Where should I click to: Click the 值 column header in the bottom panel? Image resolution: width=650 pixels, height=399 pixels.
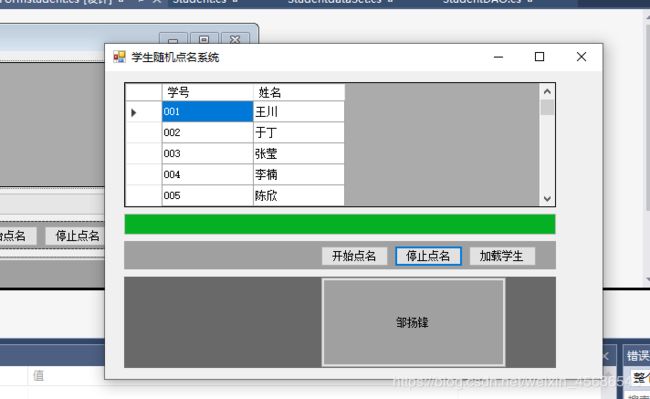[38, 376]
